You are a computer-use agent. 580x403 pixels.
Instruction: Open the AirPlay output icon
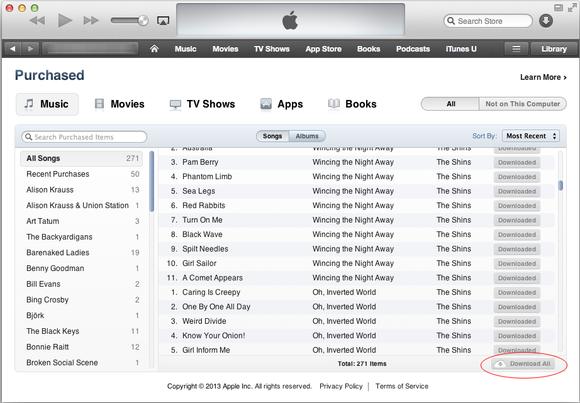point(163,20)
